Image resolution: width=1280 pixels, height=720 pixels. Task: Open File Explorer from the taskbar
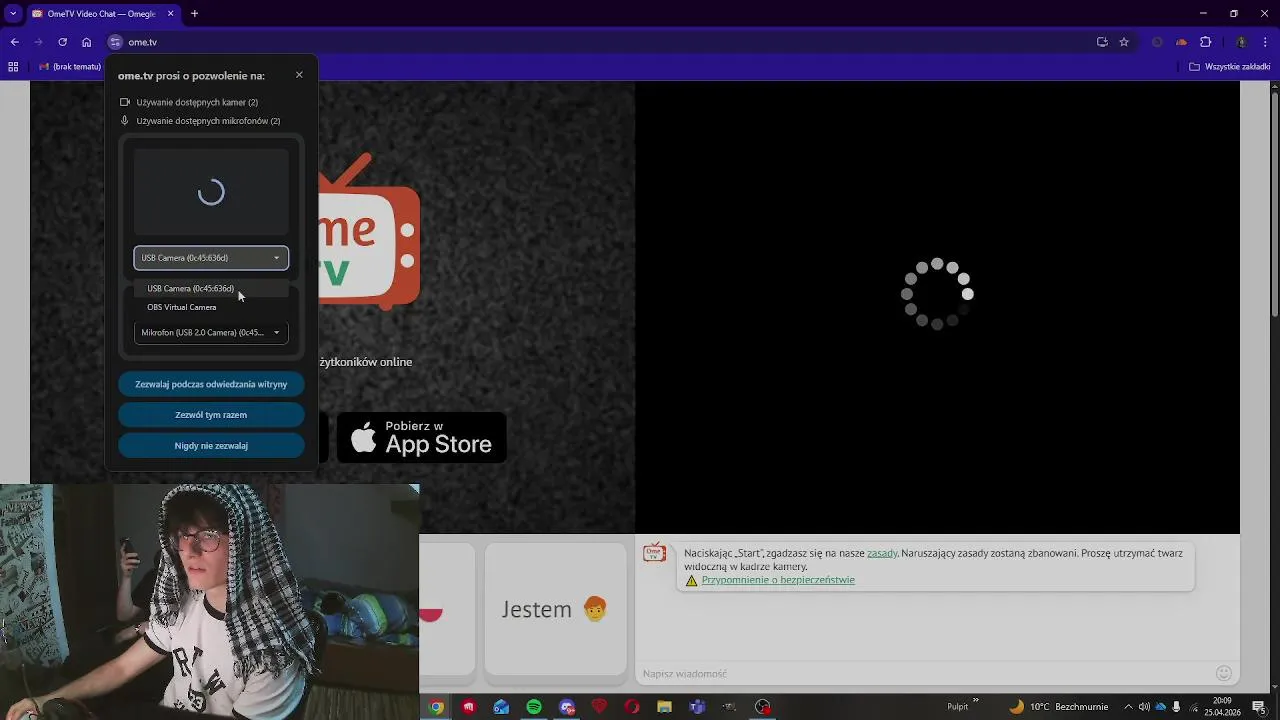click(x=664, y=707)
